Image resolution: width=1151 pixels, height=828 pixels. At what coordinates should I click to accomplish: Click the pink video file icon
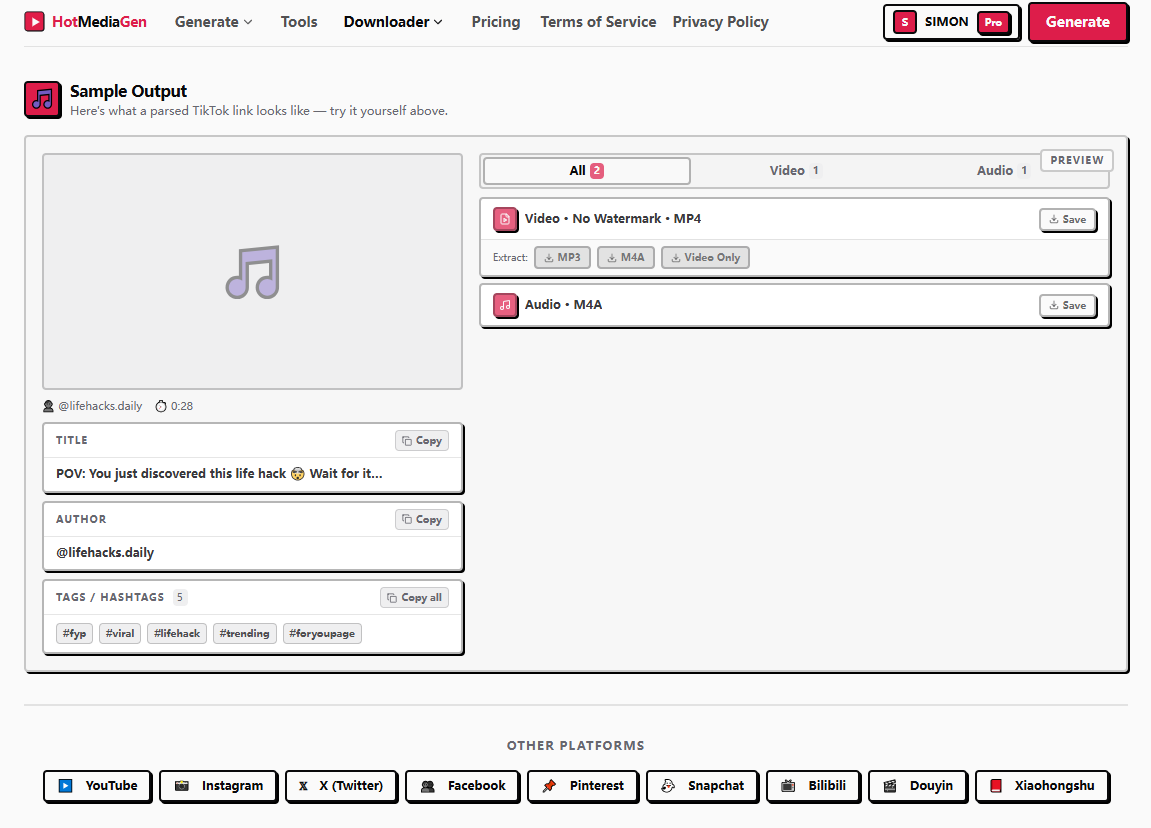(x=505, y=219)
